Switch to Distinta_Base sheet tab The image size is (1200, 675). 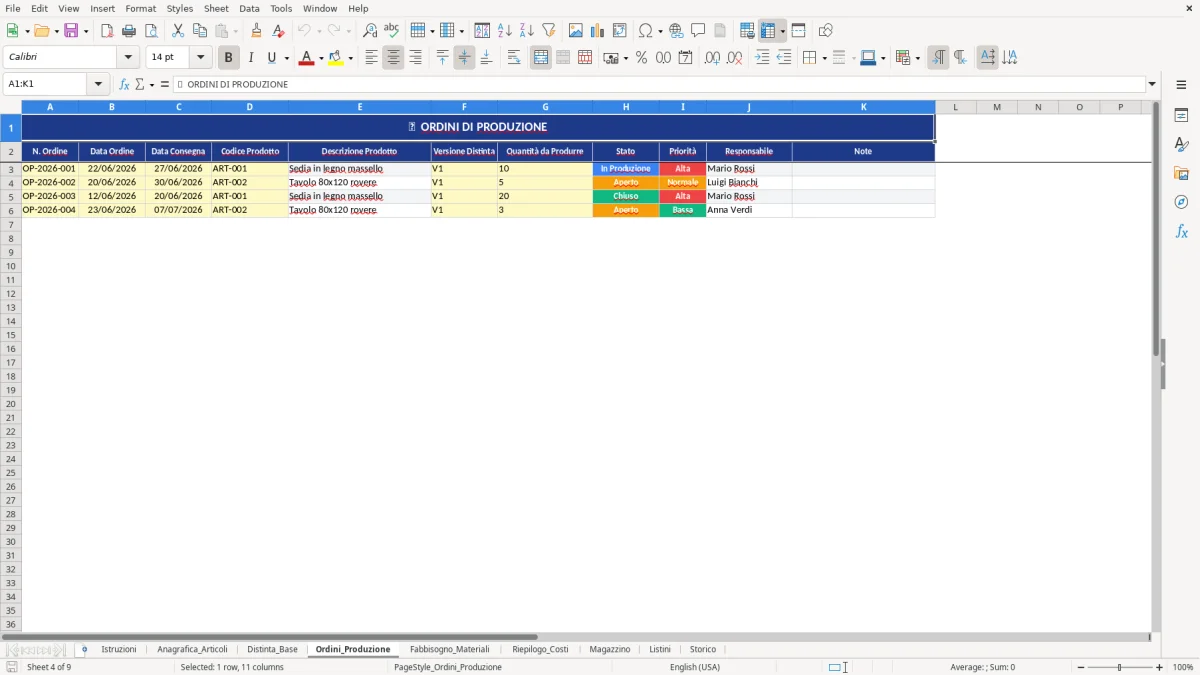point(272,649)
